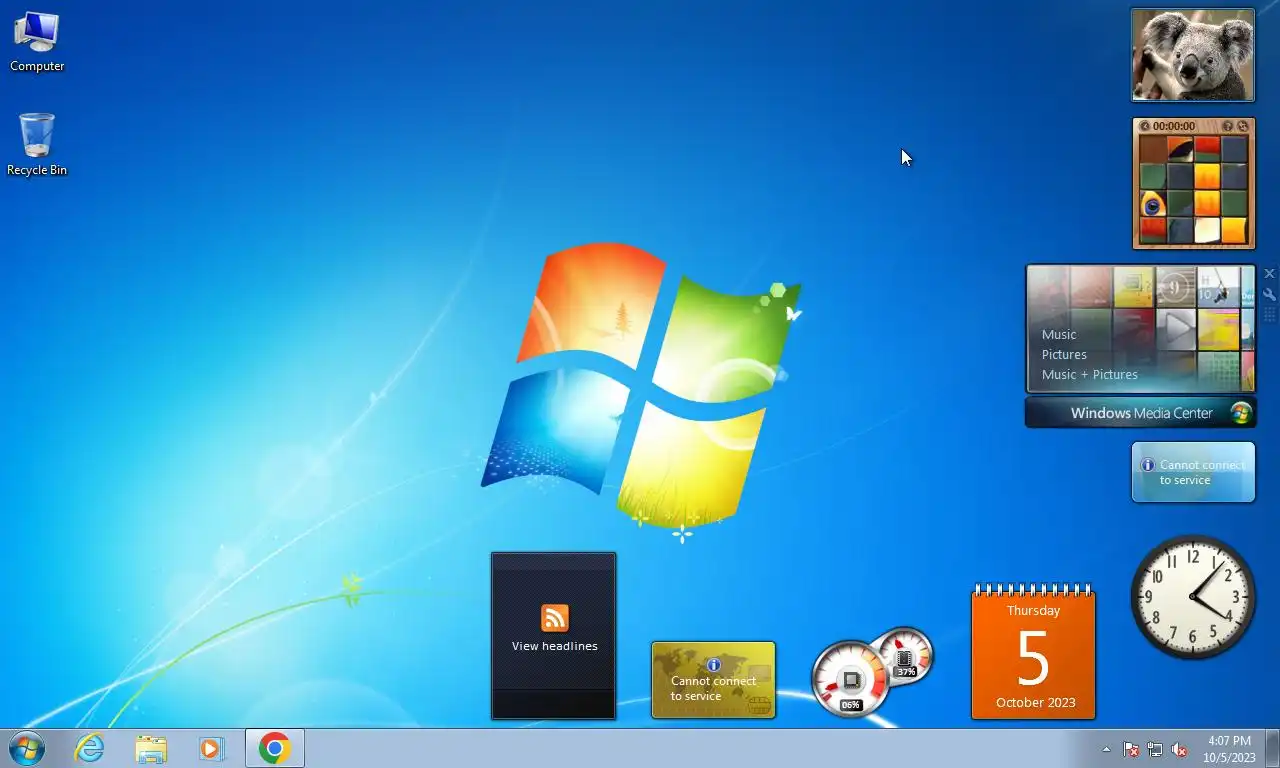Click the play-arrow tile in Media Center gadget
The height and width of the screenshot is (768, 1280).
click(1176, 329)
